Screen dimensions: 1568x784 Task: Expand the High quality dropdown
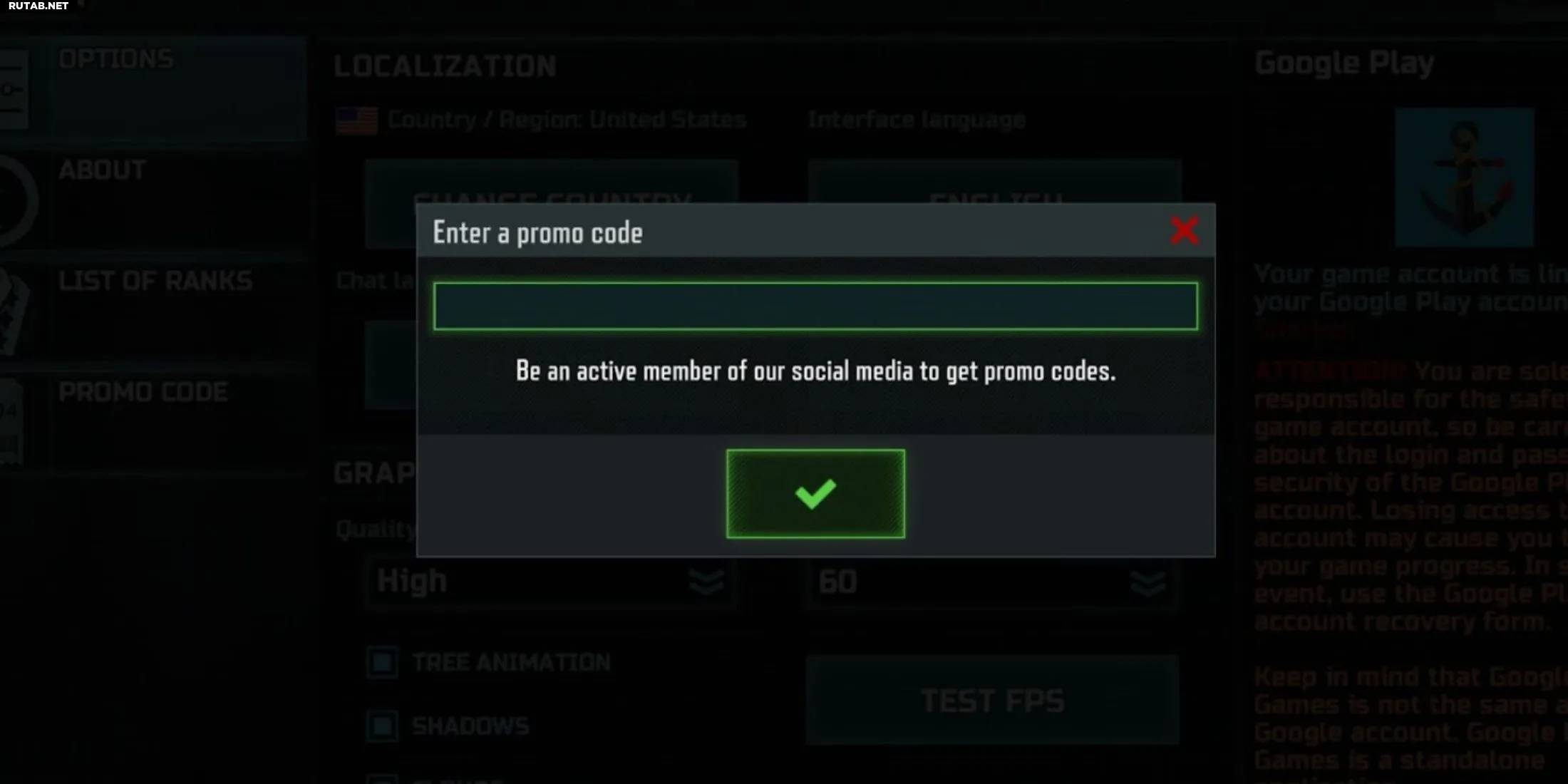pos(552,582)
